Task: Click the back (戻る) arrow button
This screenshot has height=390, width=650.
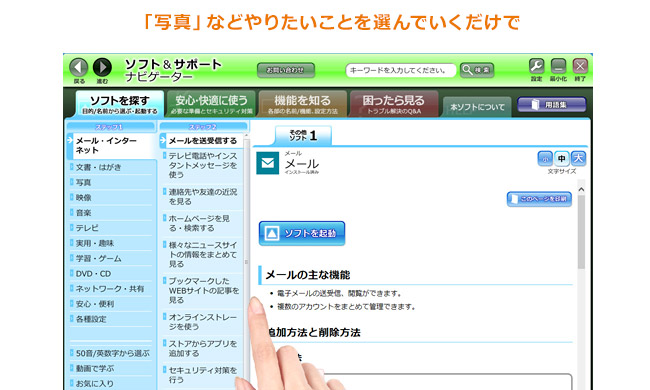Action: point(78,67)
